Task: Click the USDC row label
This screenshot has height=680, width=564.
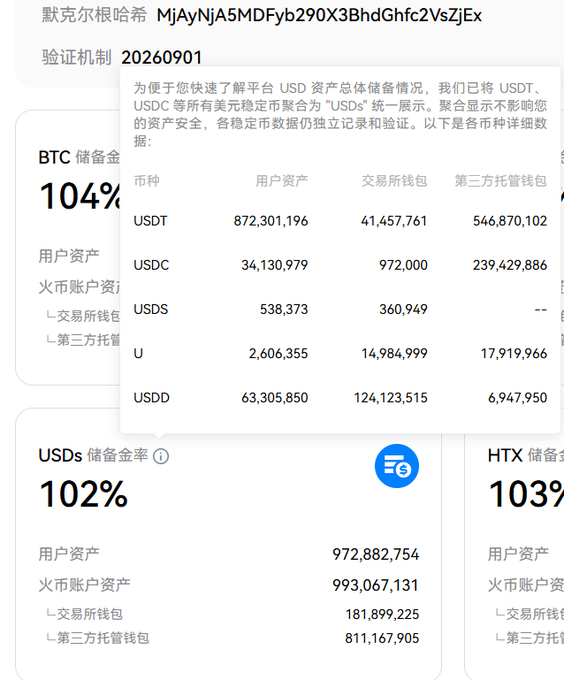Action: (151, 265)
